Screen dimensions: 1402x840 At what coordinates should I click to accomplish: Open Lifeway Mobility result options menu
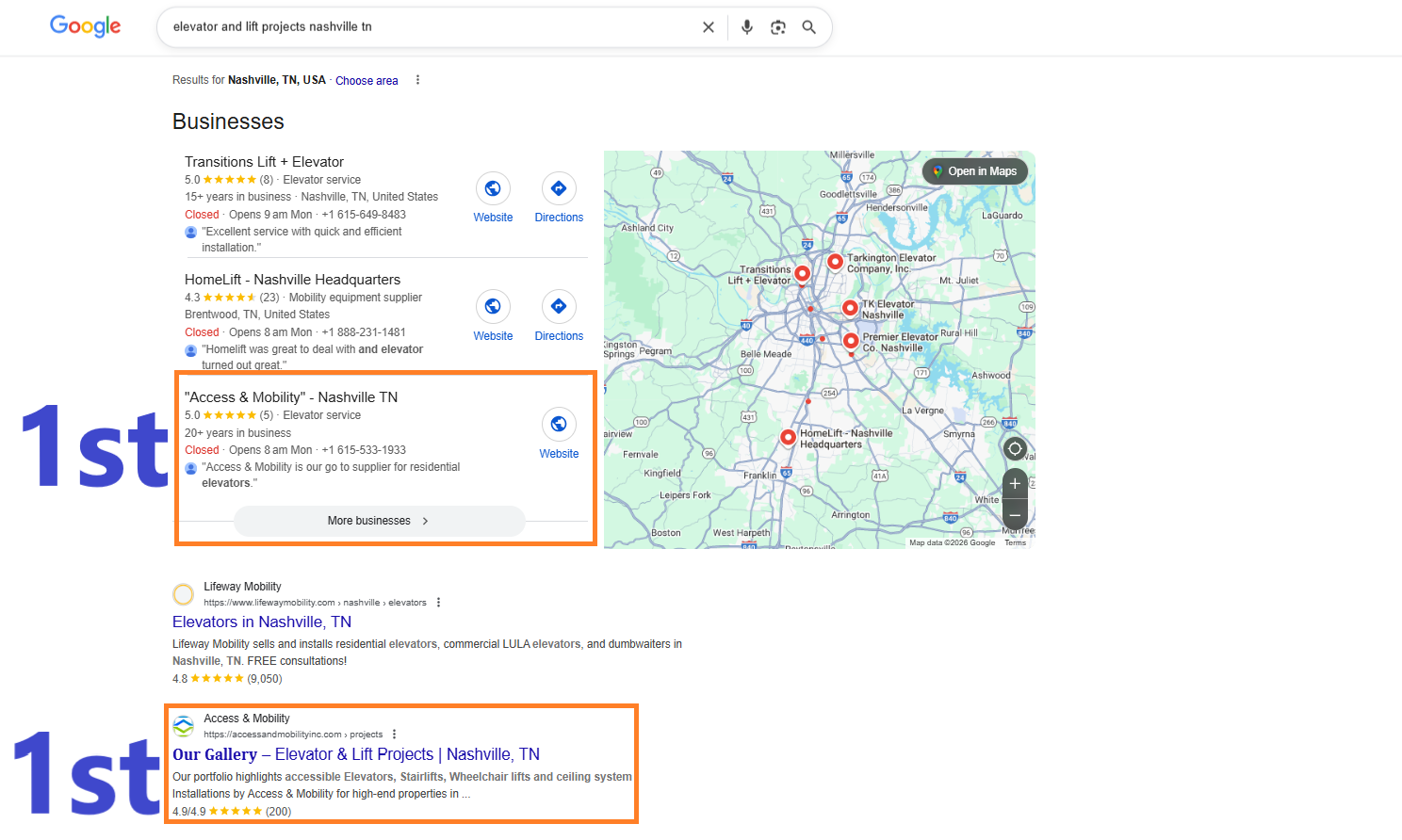coord(438,603)
